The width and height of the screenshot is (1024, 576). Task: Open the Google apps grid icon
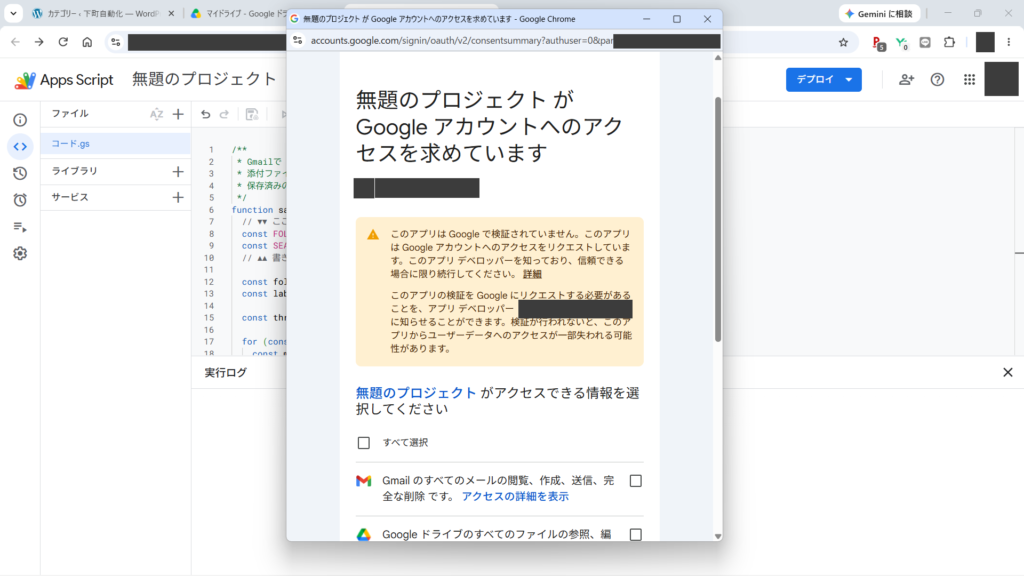(969, 80)
